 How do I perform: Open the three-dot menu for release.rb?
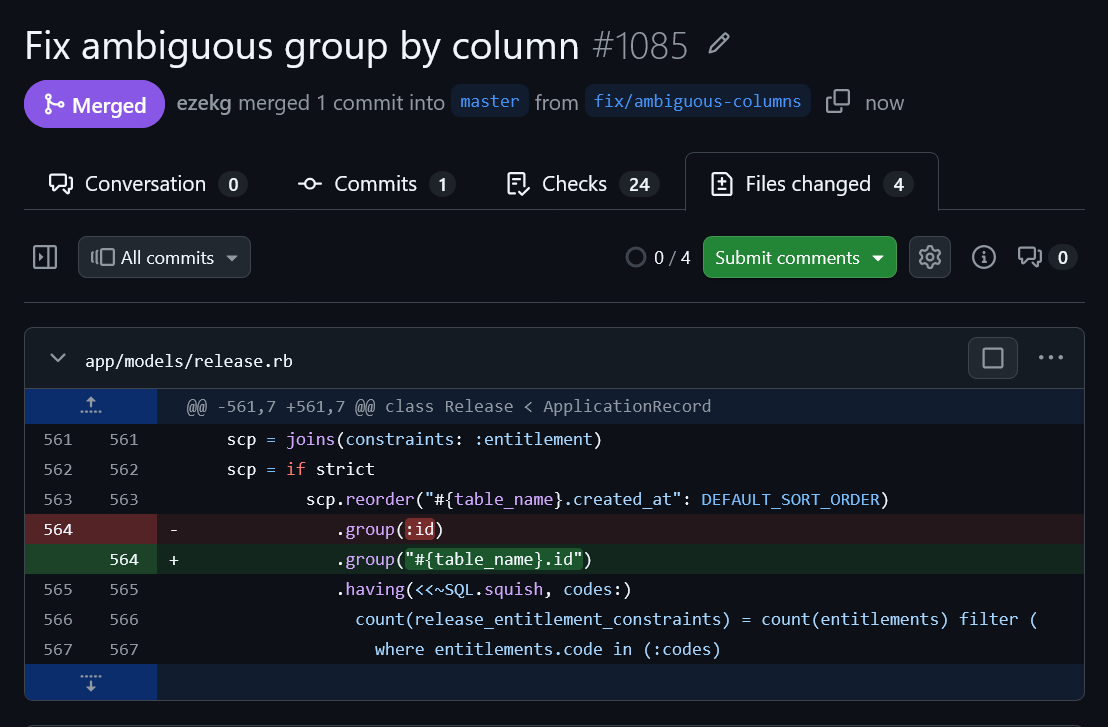click(1051, 357)
